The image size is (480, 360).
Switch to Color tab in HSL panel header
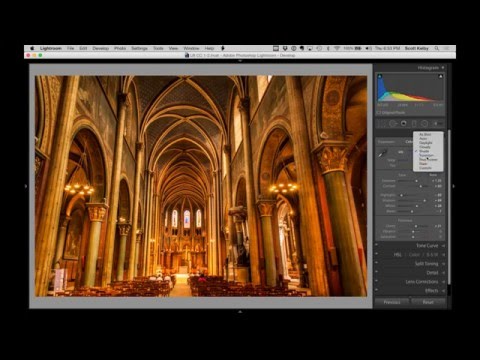click(414, 255)
